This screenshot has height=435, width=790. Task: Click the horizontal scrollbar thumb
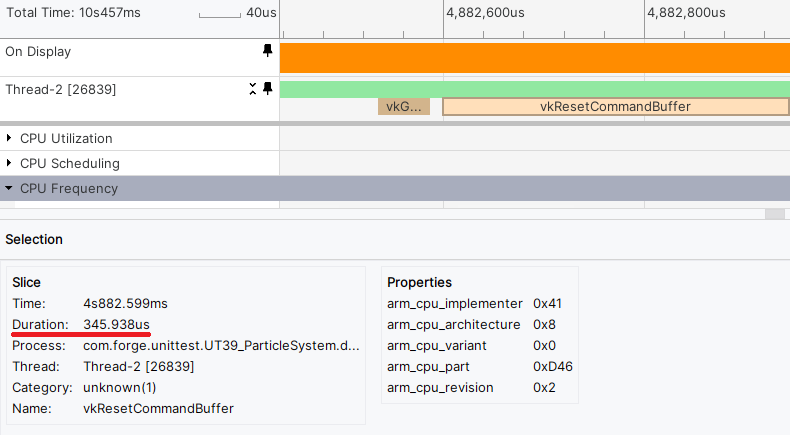pyautogui.click(x=774, y=214)
